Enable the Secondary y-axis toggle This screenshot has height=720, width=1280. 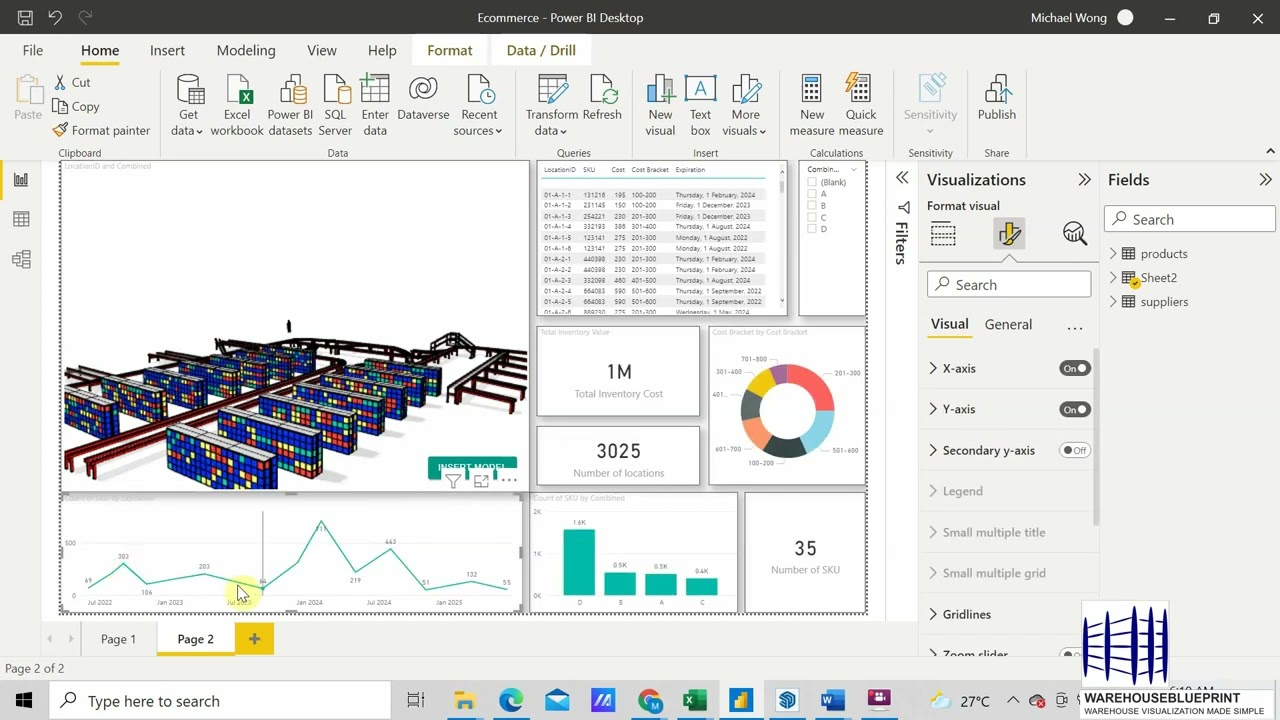point(1075,450)
